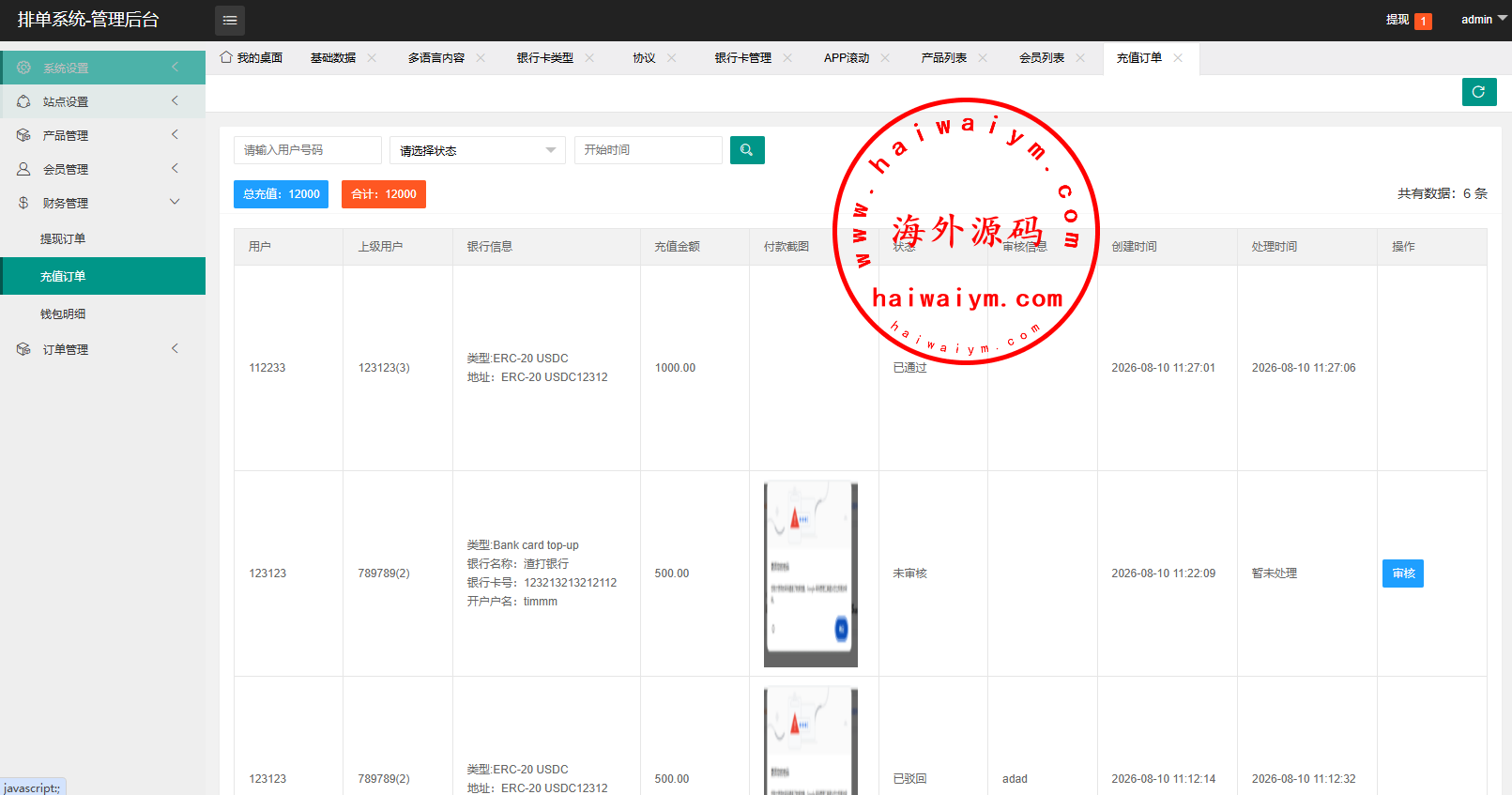Switch to the 我的桌面 tab
This screenshot has width=1512, height=795.
tap(251, 58)
